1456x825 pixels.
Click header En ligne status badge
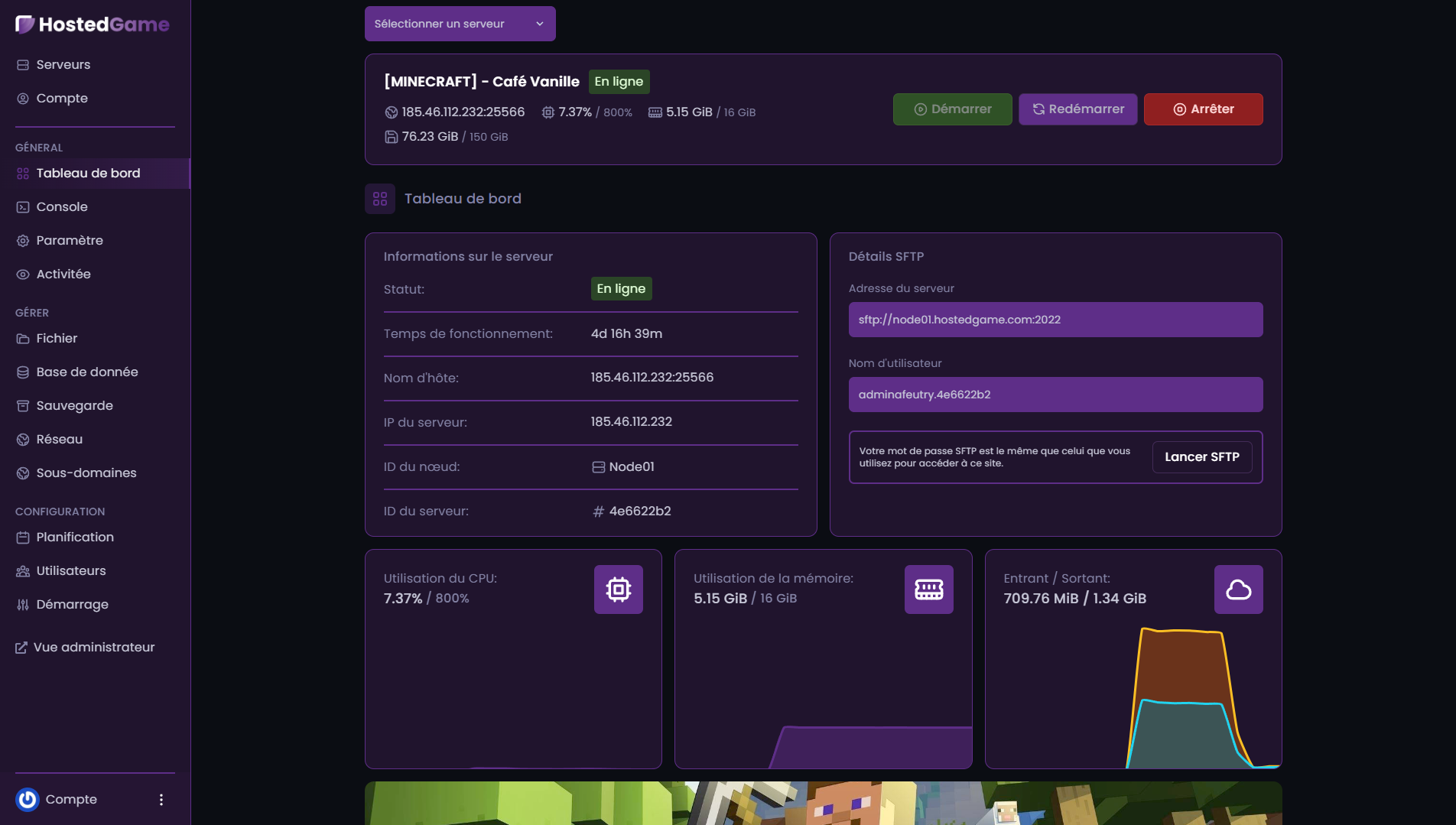[619, 82]
